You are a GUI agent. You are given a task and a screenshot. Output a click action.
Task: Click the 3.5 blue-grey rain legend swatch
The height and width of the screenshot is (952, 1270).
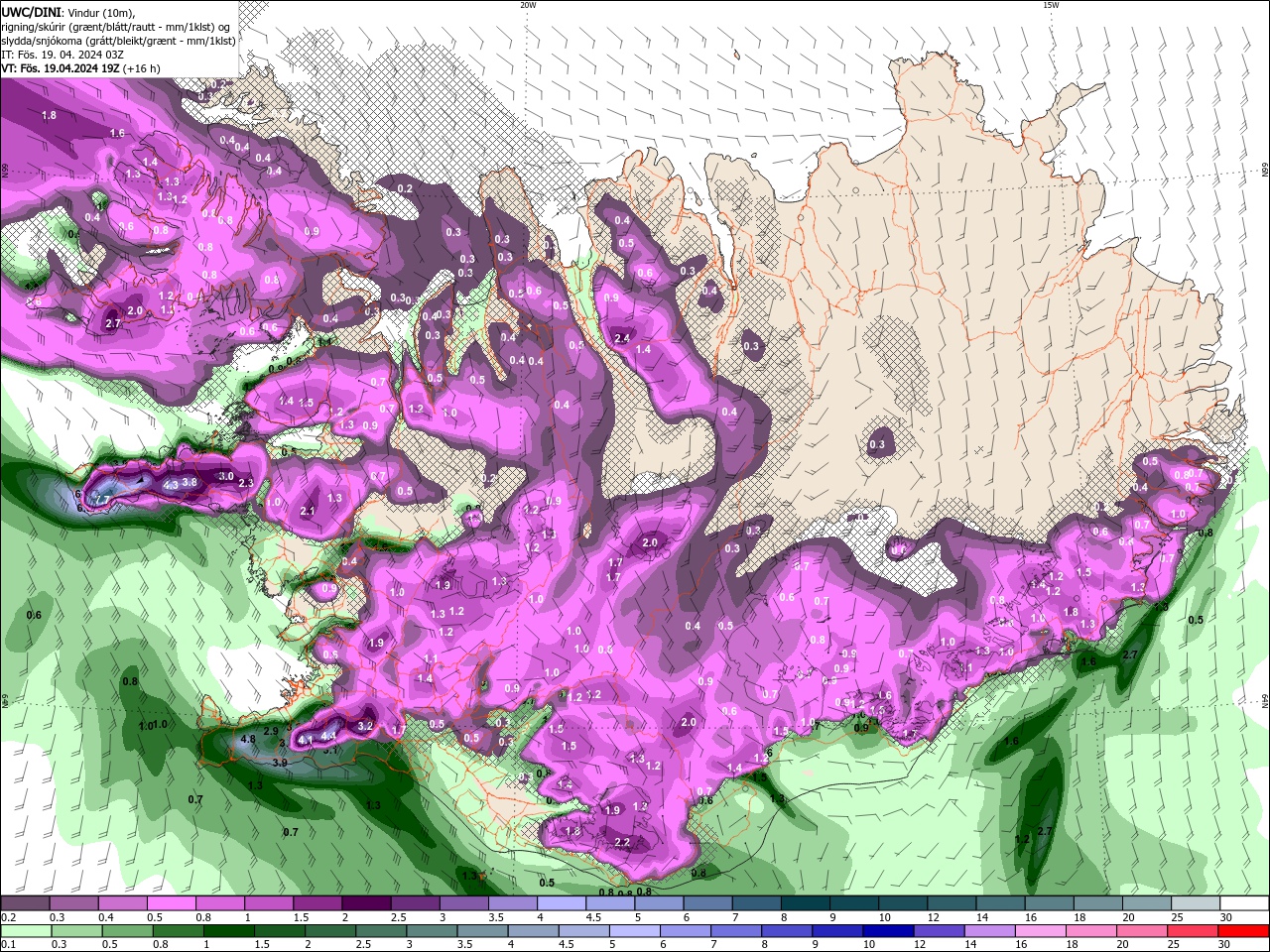pyautogui.click(x=482, y=931)
